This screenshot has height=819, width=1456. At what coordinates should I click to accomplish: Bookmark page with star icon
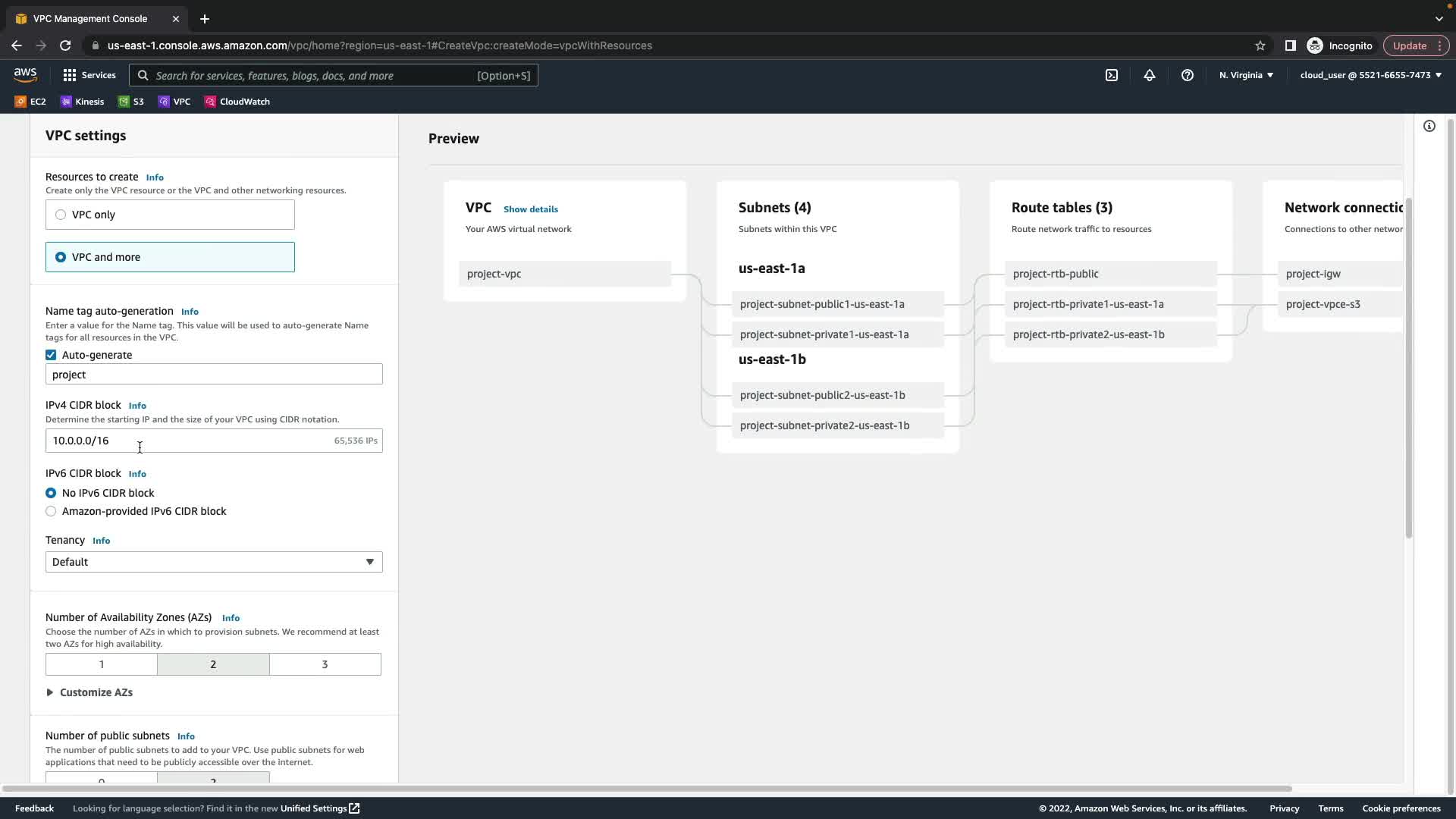click(x=1260, y=45)
